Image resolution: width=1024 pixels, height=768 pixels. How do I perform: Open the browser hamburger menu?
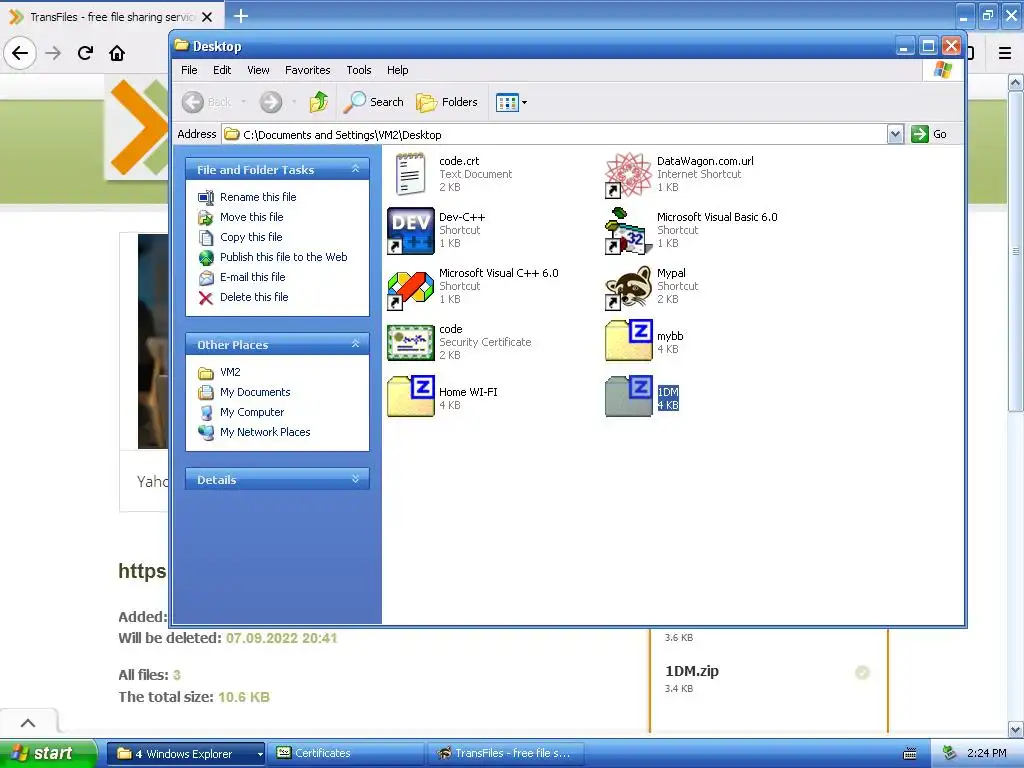[1005, 53]
